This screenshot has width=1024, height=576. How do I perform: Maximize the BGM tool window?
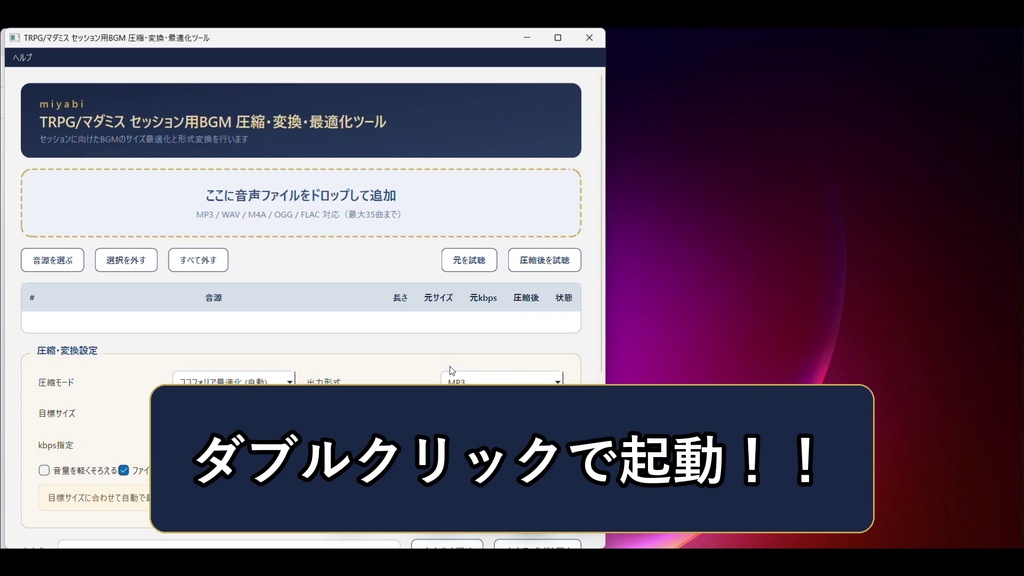click(558, 38)
